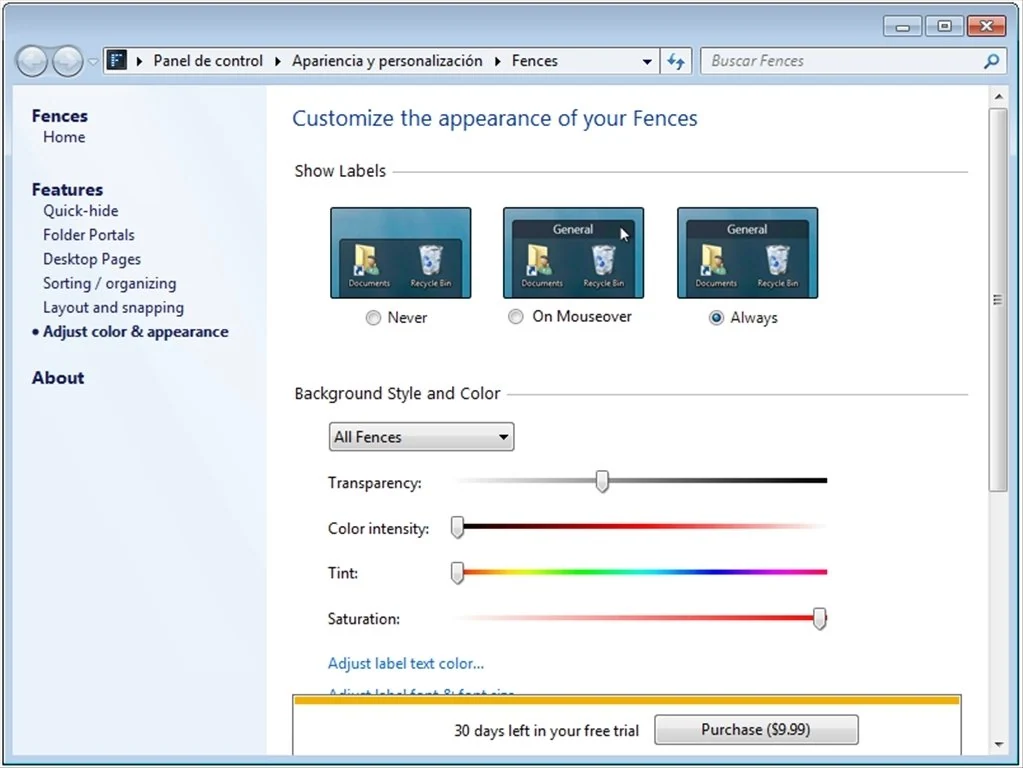
Task: Expand the arrow after Apariencia y personalización
Action: pos(498,61)
